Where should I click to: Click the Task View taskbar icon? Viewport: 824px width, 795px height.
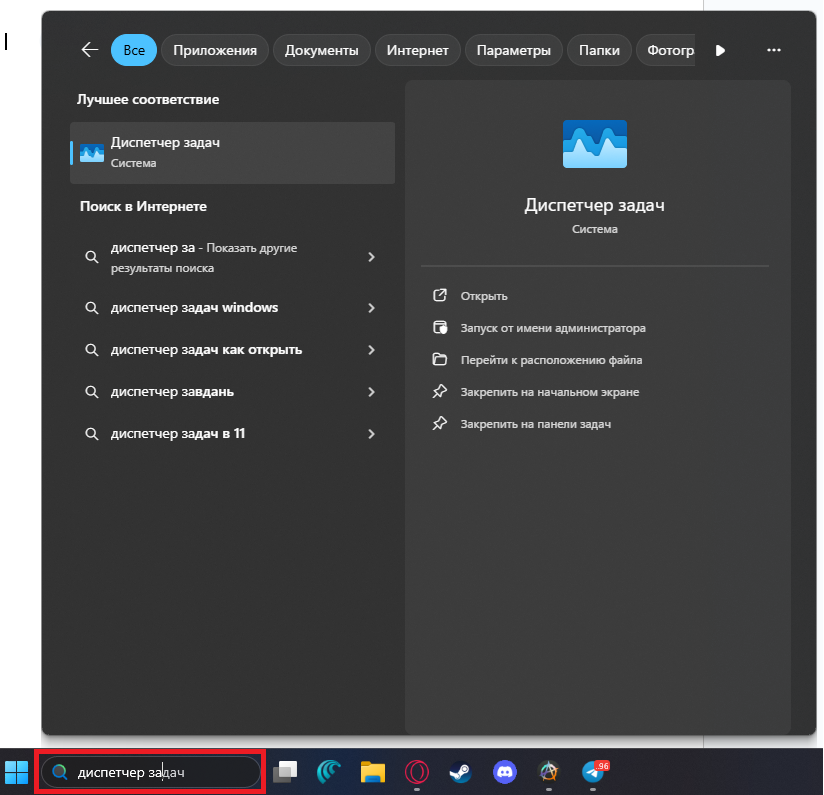coord(286,772)
